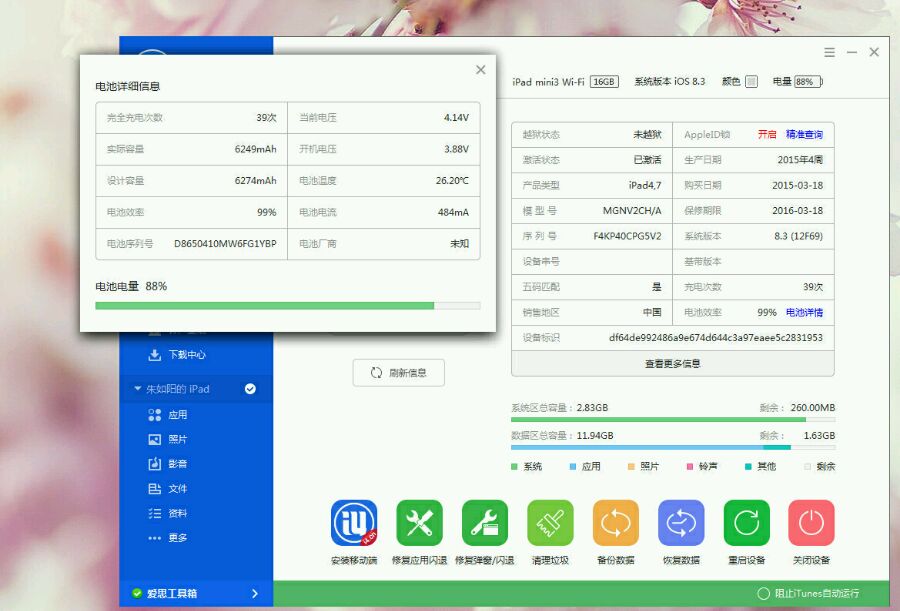Launch the fix app crashes (修复应用闪退) tool

coord(420,523)
